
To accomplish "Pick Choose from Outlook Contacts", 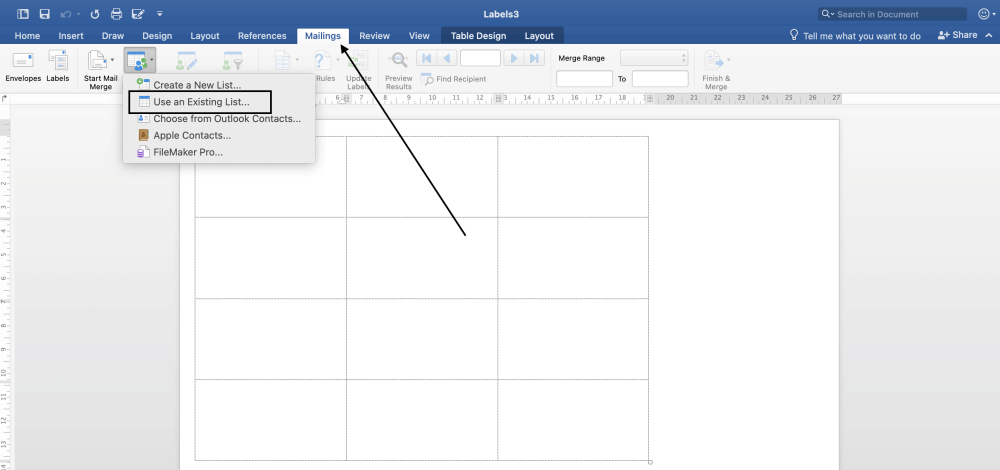I will tap(226, 118).
